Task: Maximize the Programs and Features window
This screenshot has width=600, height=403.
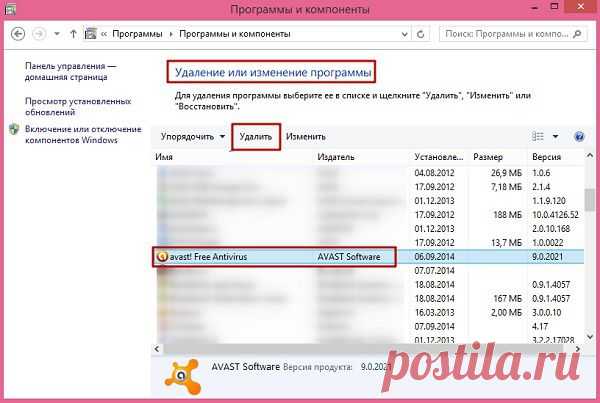Action: pos(554,7)
